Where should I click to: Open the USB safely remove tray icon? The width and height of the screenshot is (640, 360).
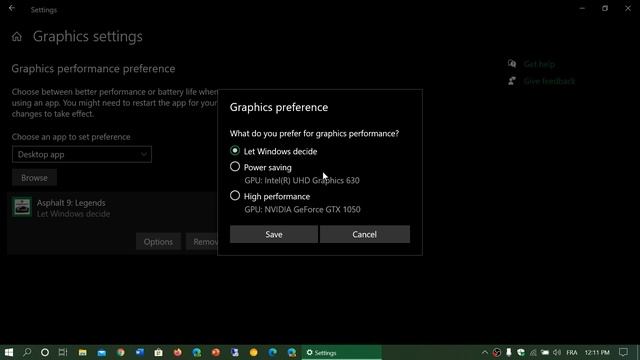(x=509, y=352)
